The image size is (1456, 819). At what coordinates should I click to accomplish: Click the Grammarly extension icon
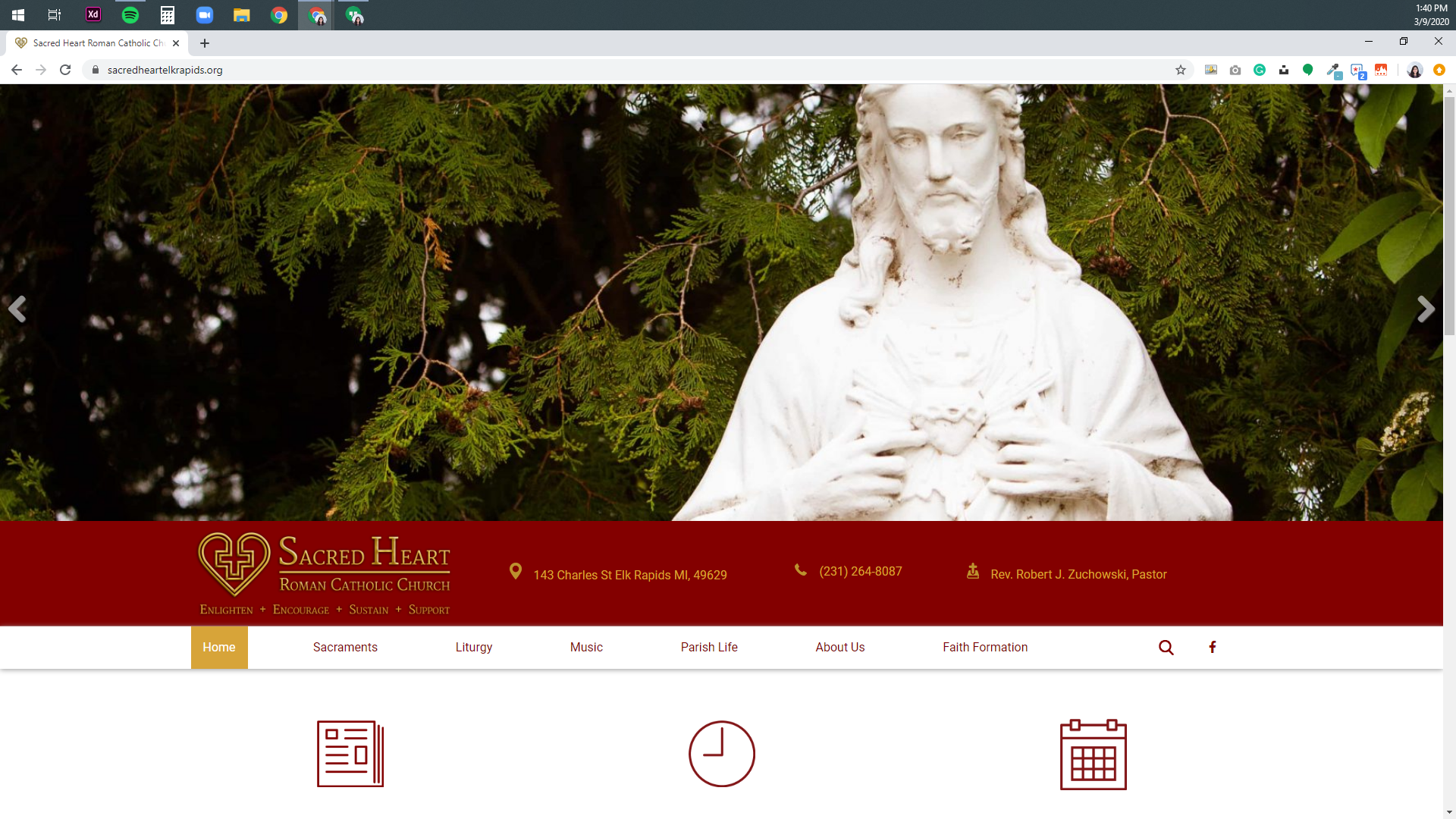pyautogui.click(x=1260, y=70)
